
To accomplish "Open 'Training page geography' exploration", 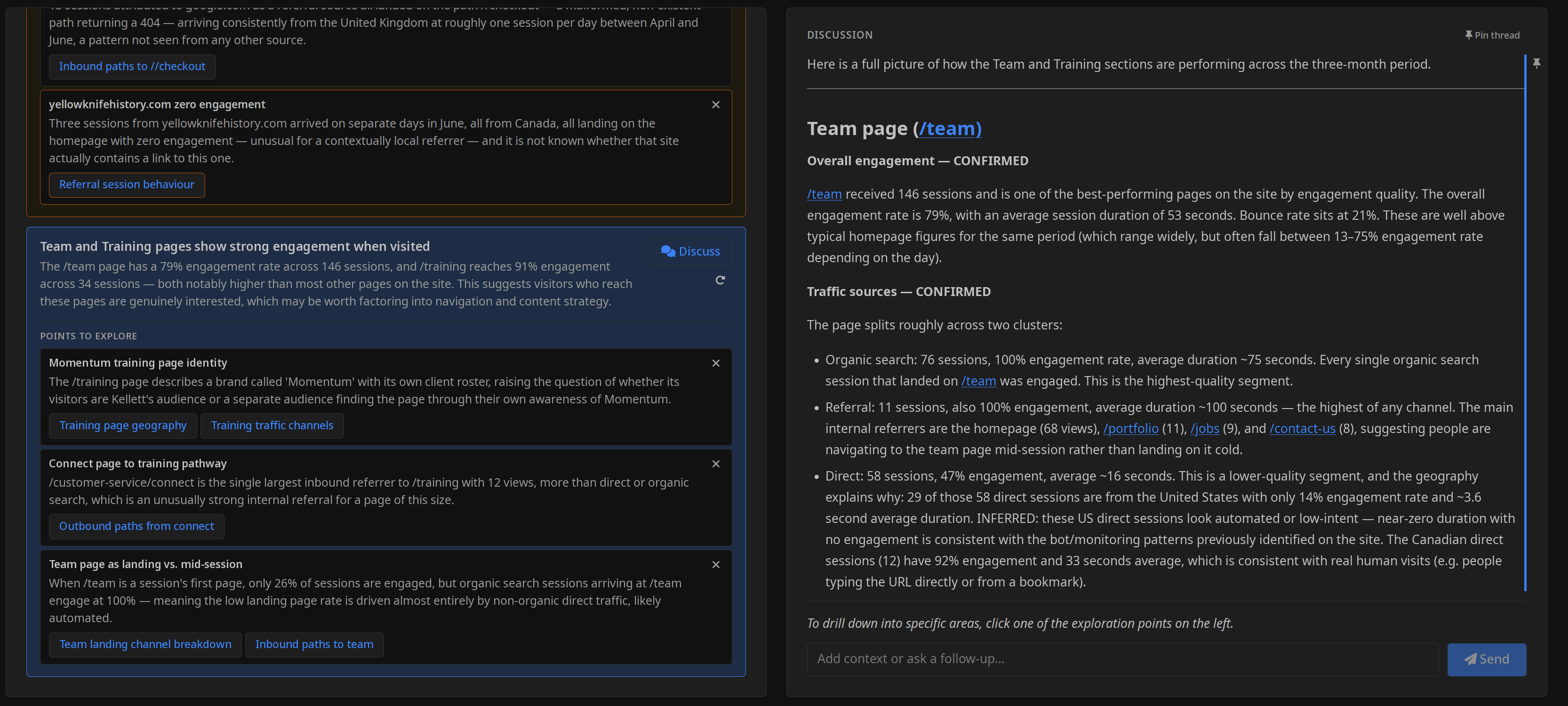I will [123, 425].
